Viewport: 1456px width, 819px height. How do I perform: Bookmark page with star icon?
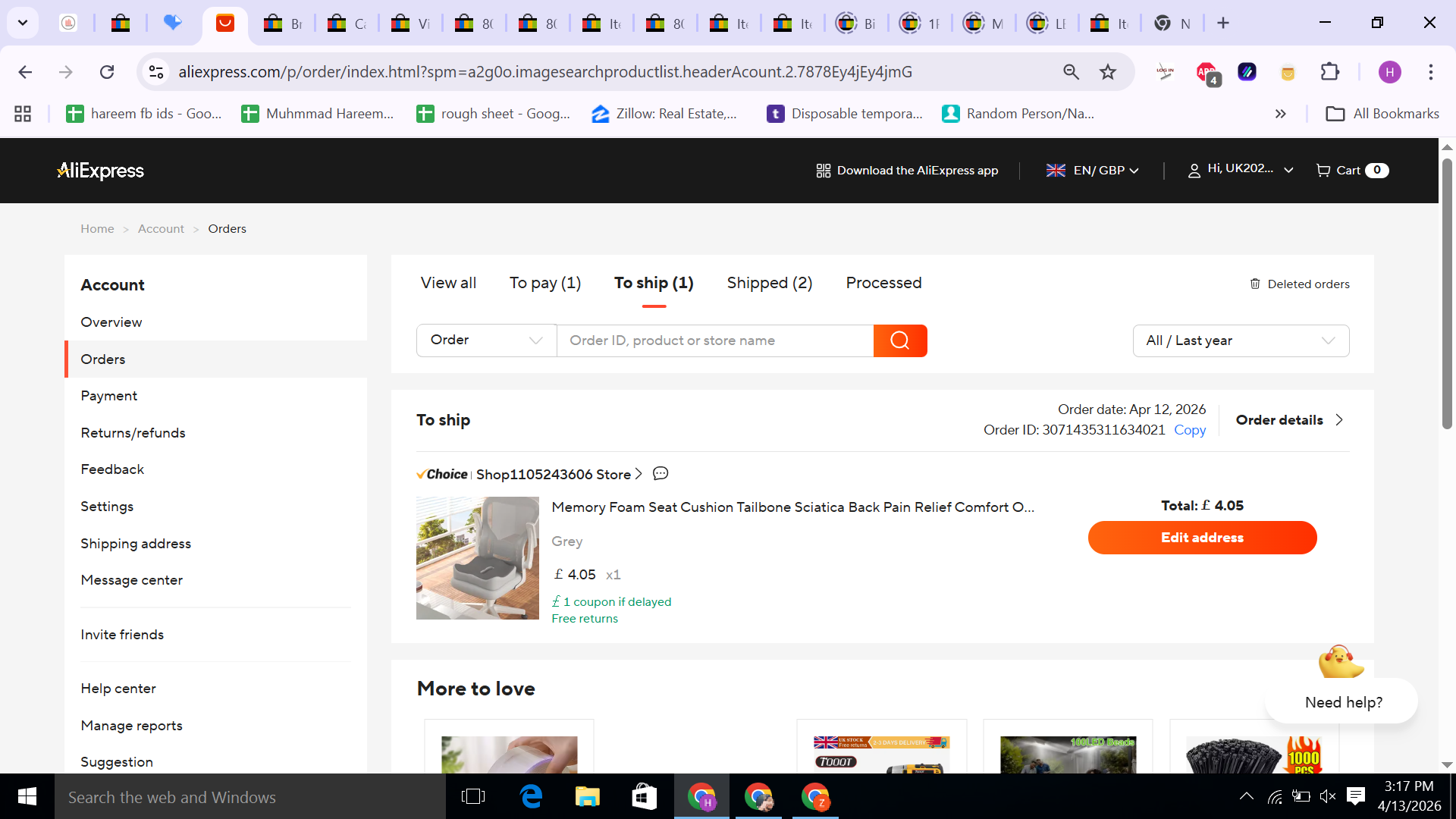pyautogui.click(x=1108, y=72)
